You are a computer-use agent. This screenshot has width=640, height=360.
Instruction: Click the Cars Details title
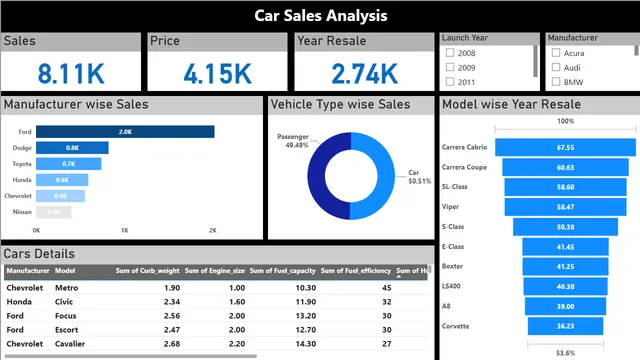[x=39, y=254]
